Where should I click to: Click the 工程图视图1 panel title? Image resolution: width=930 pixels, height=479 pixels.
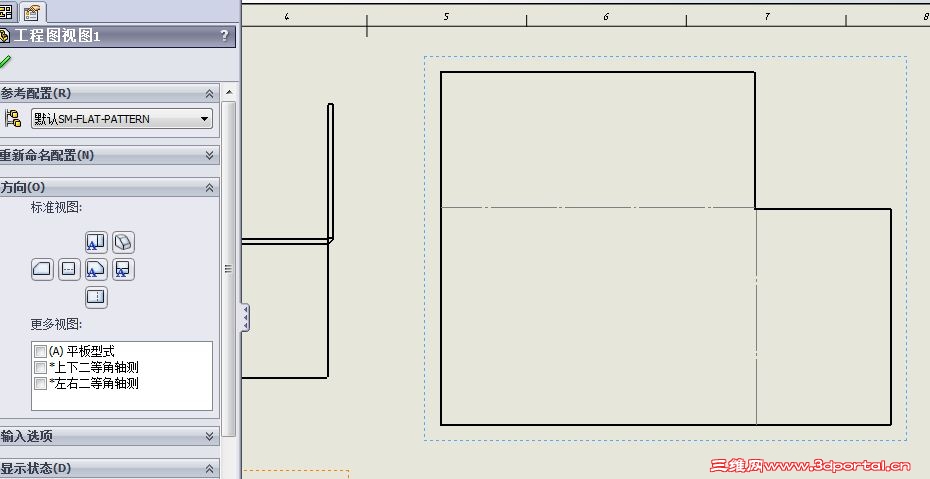[57, 36]
